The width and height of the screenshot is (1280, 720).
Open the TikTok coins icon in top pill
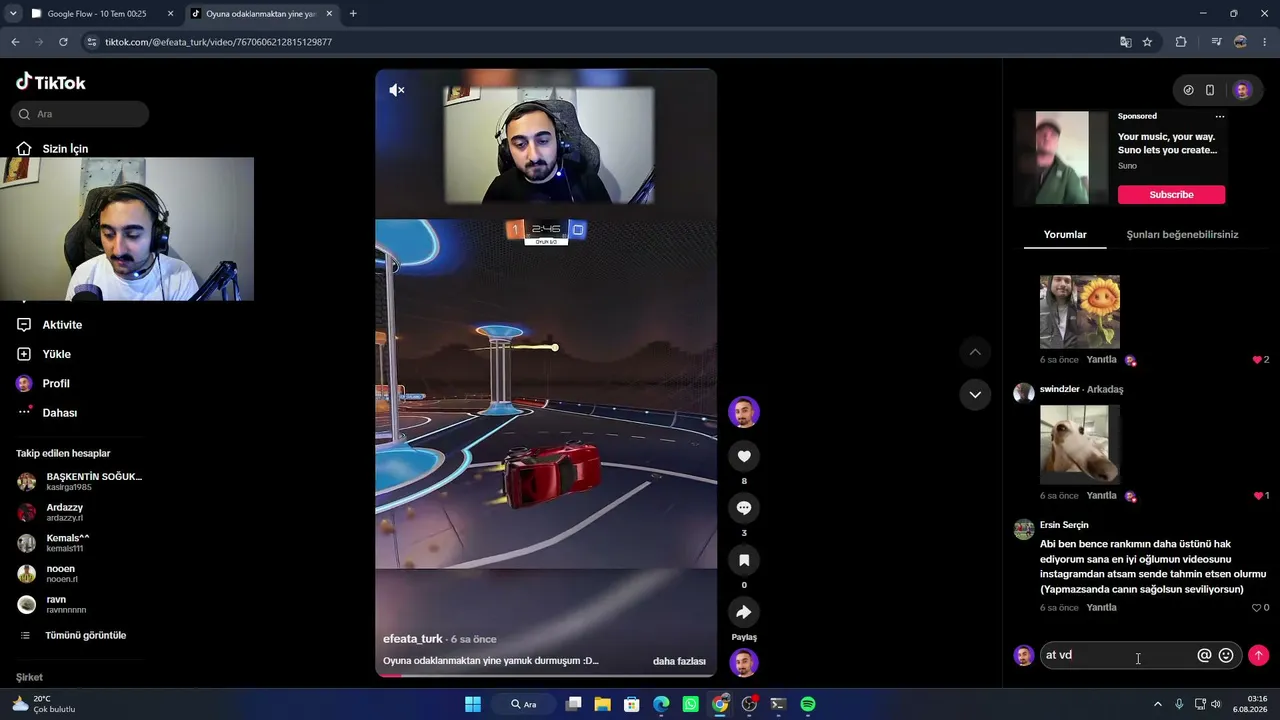coord(1188,90)
